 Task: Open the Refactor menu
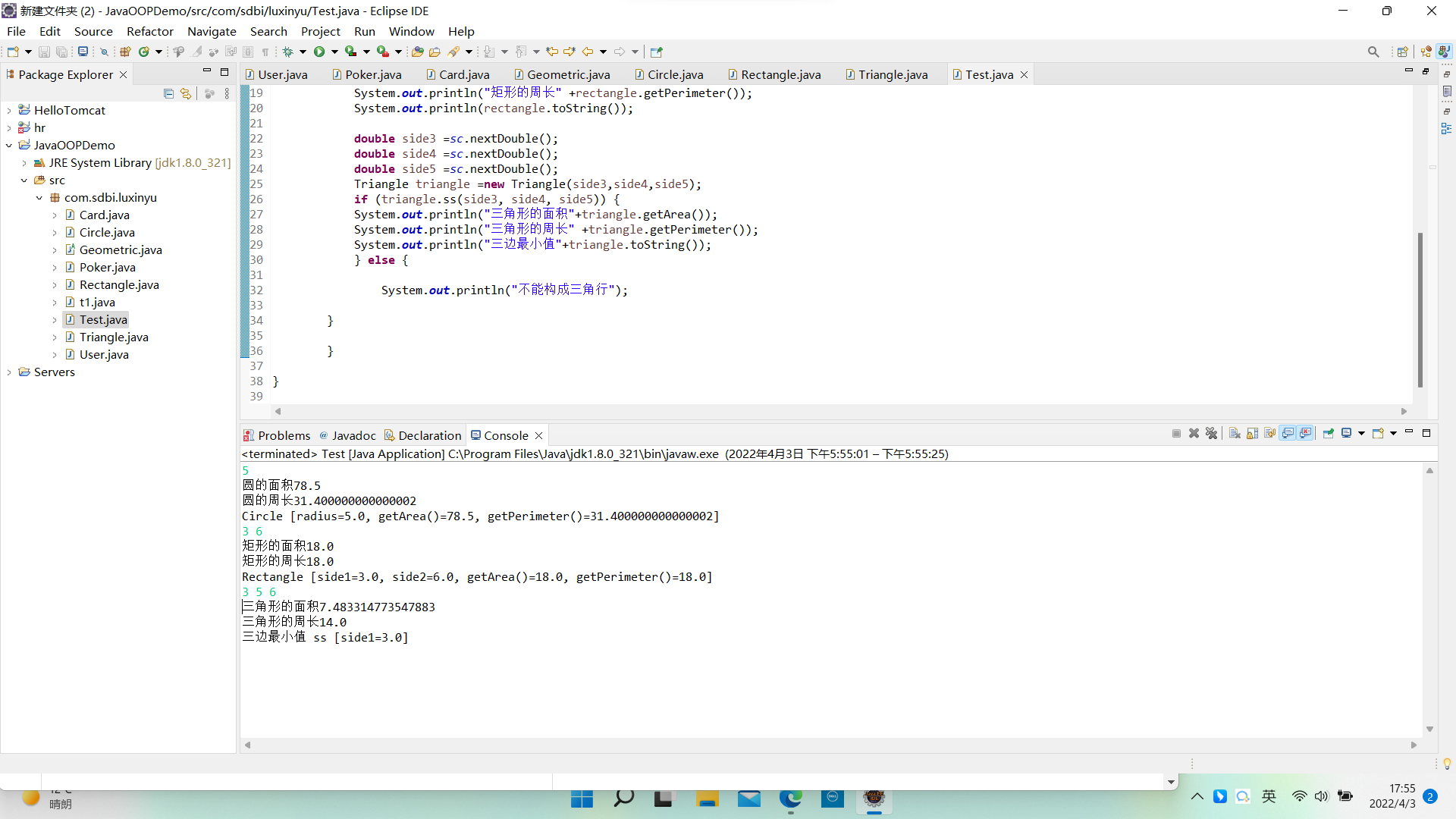click(149, 31)
